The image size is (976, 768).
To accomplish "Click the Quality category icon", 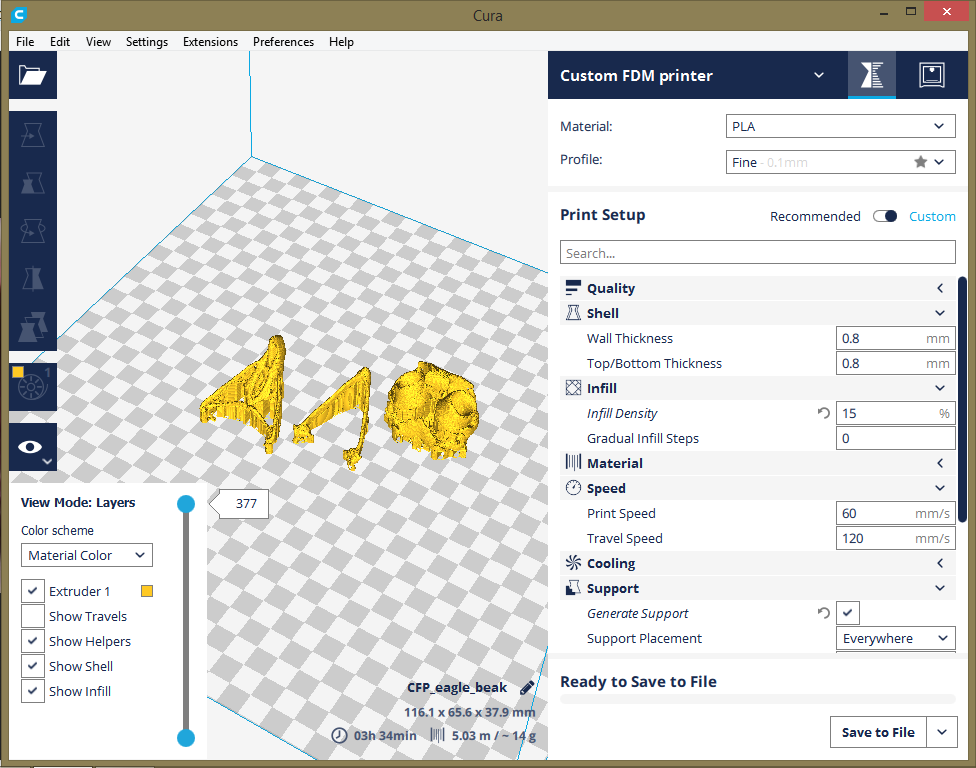I will coord(573,288).
